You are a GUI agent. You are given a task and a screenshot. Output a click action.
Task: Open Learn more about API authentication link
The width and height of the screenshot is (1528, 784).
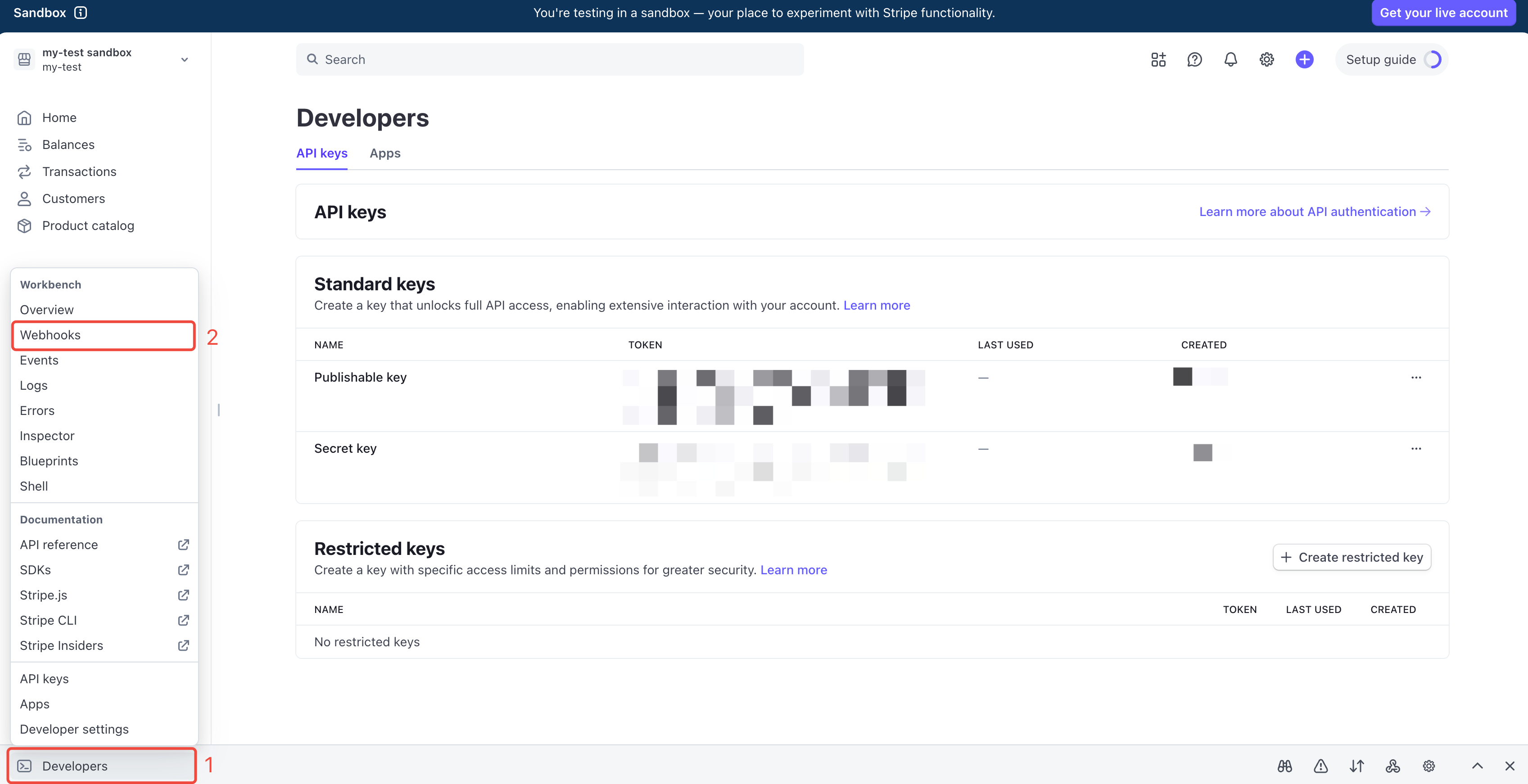click(1315, 212)
